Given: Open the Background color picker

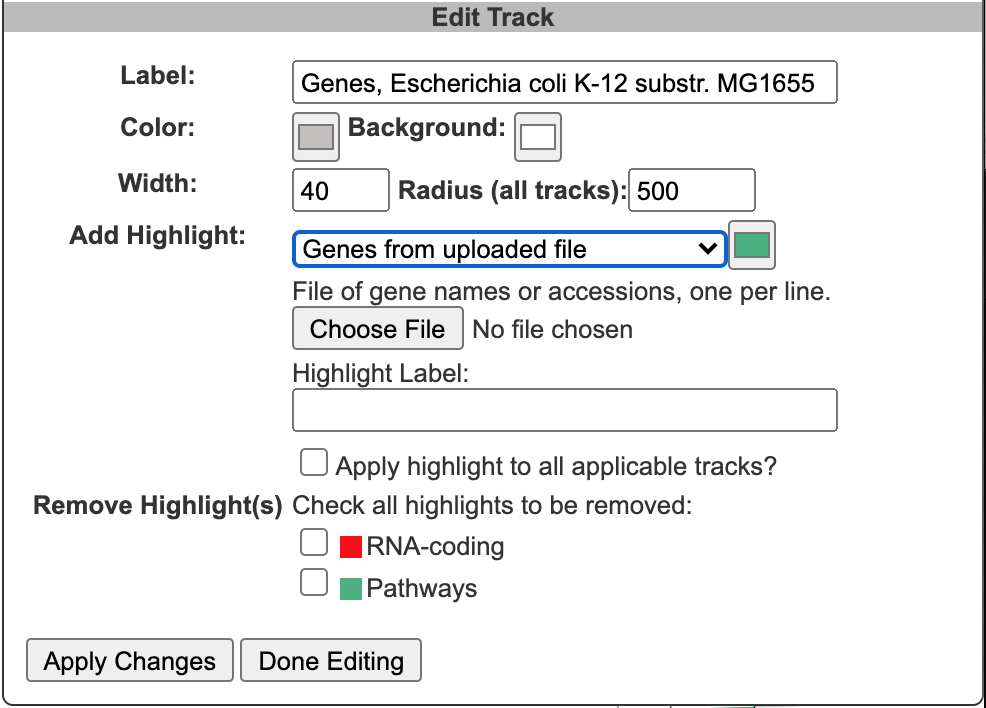Looking at the screenshot, I should (536, 137).
